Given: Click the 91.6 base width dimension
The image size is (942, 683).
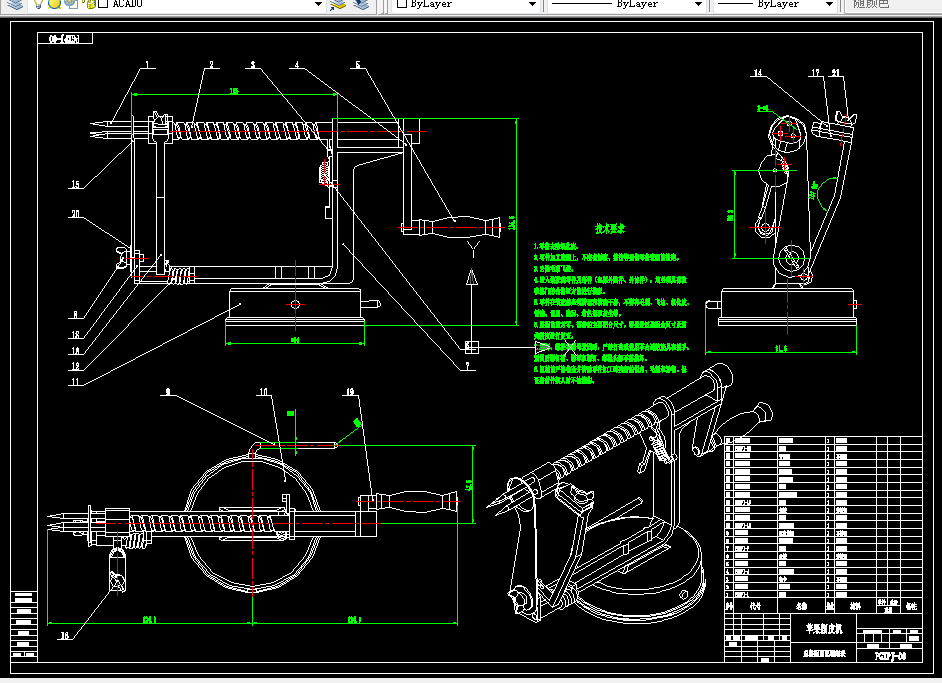Looking at the screenshot, I should [780, 348].
